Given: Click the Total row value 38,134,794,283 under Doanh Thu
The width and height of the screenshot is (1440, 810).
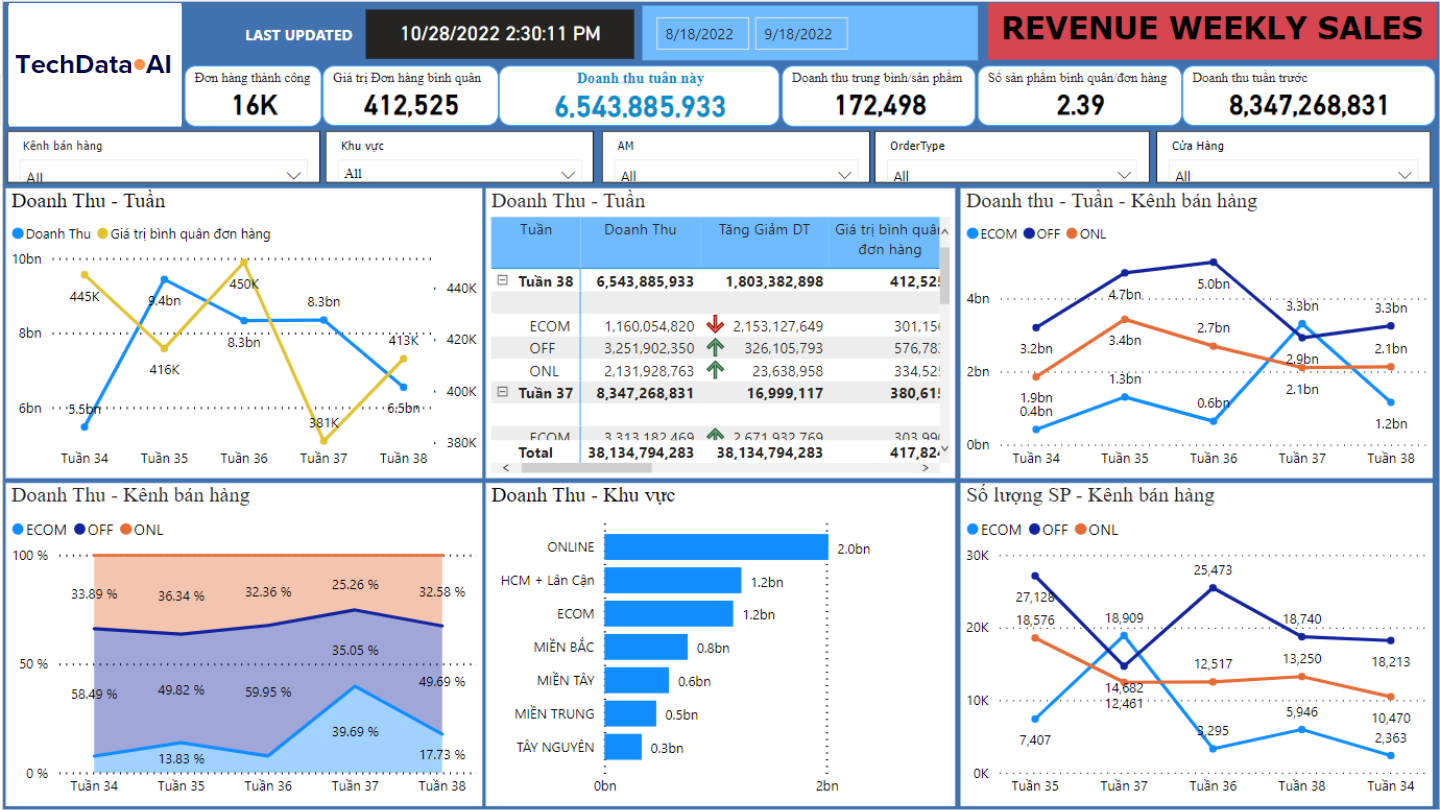Looking at the screenshot, I should coord(639,452).
